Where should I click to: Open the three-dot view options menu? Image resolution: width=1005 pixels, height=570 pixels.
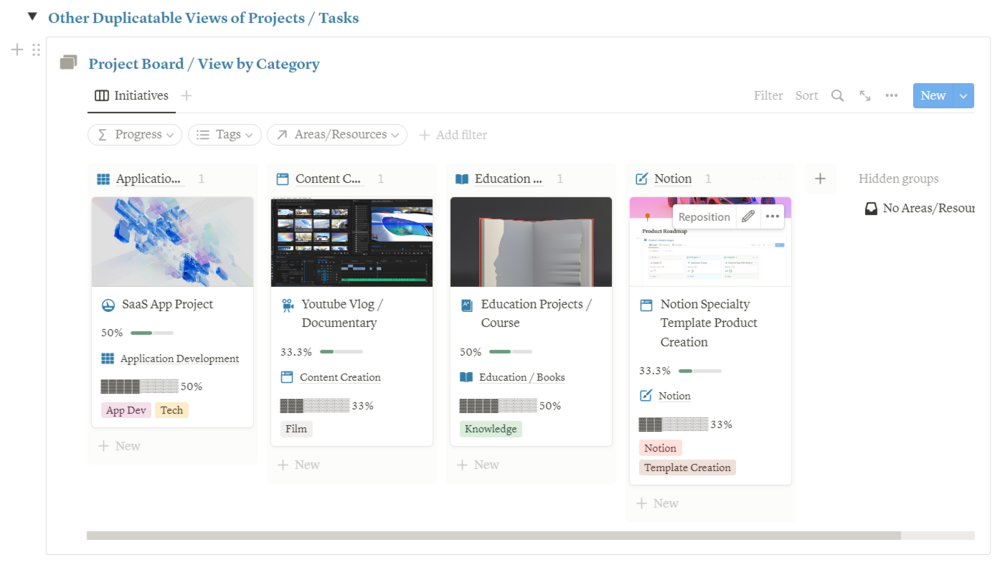pos(891,96)
